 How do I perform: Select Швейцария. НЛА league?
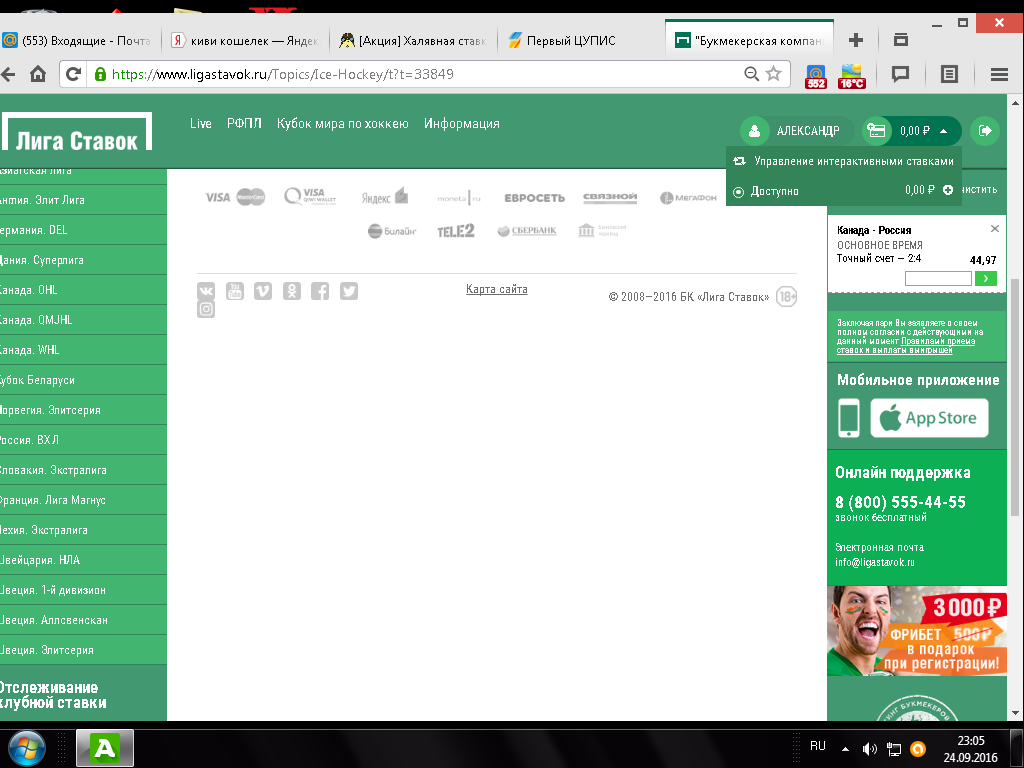(x=83, y=560)
